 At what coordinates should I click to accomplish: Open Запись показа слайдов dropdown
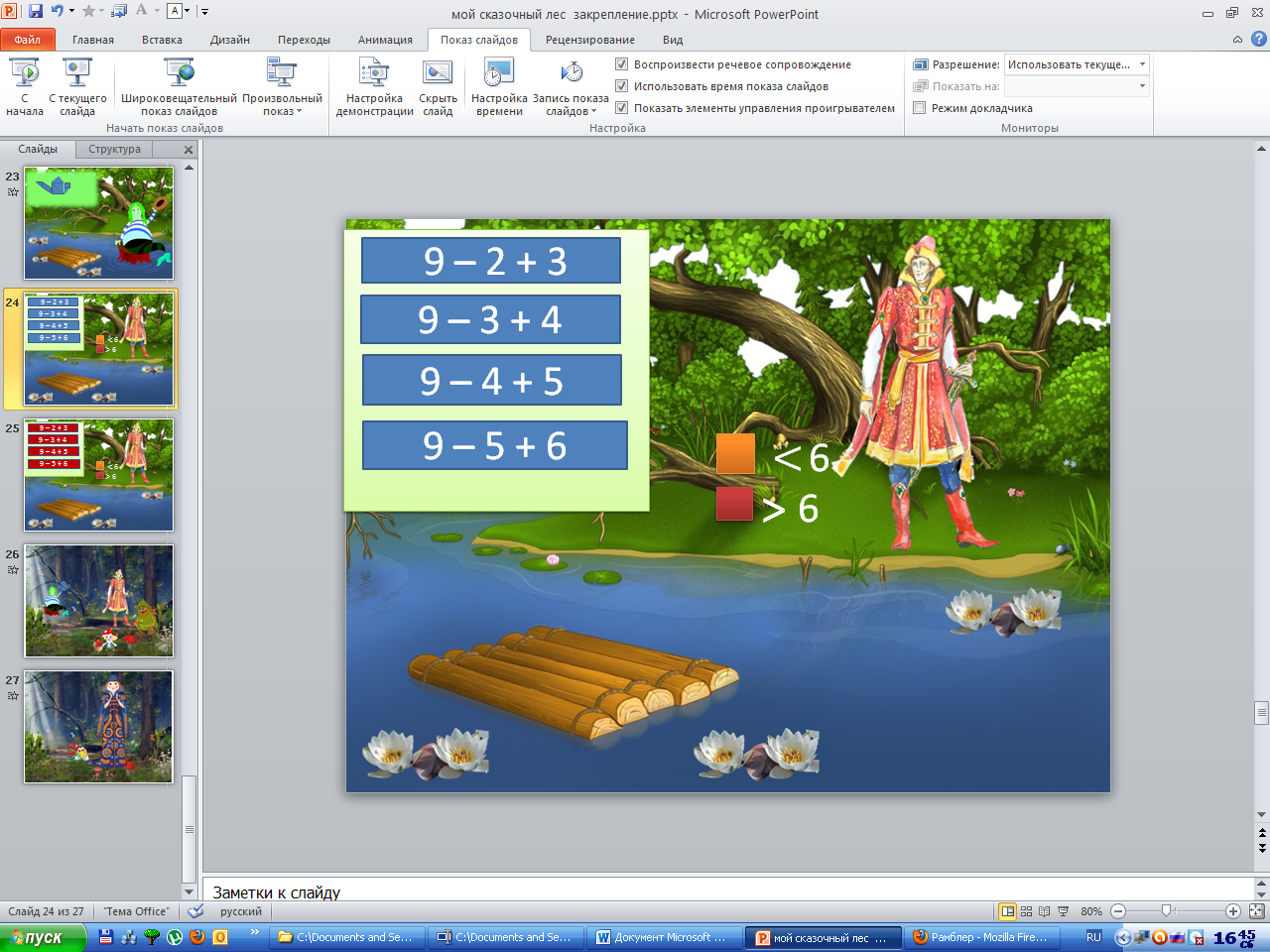(571, 87)
